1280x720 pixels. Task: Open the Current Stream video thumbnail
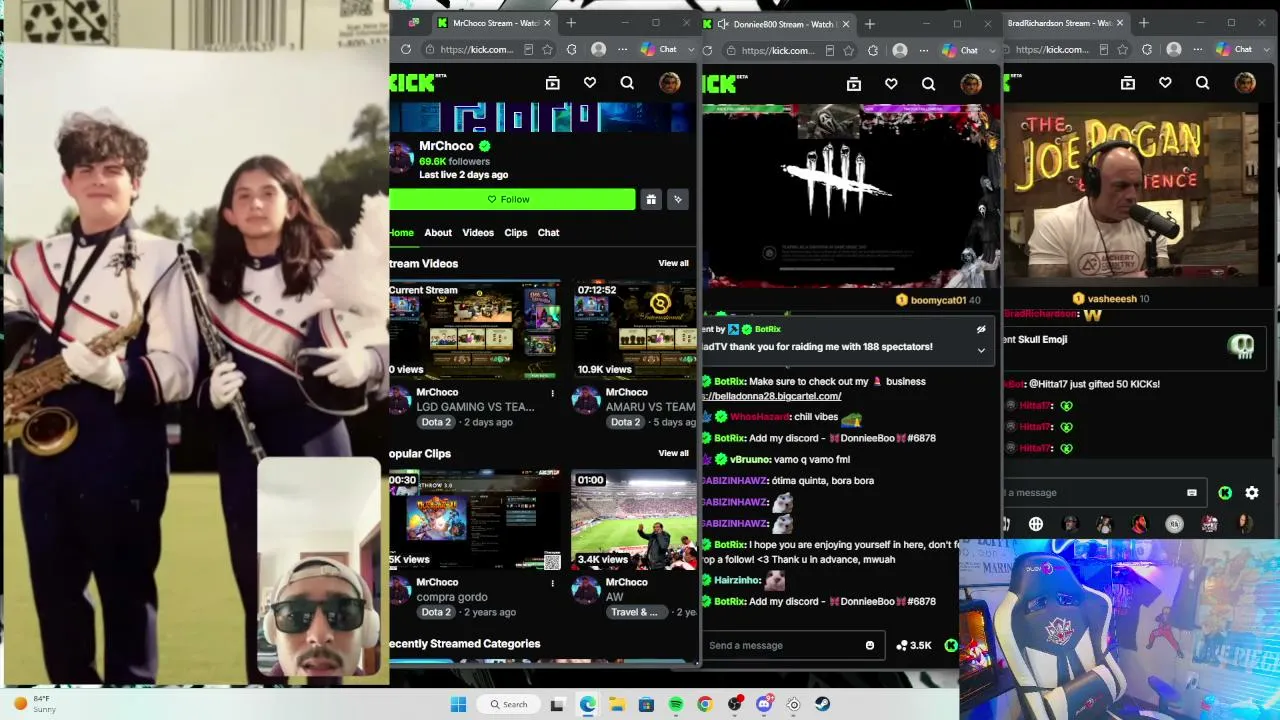(x=475, y=330)
